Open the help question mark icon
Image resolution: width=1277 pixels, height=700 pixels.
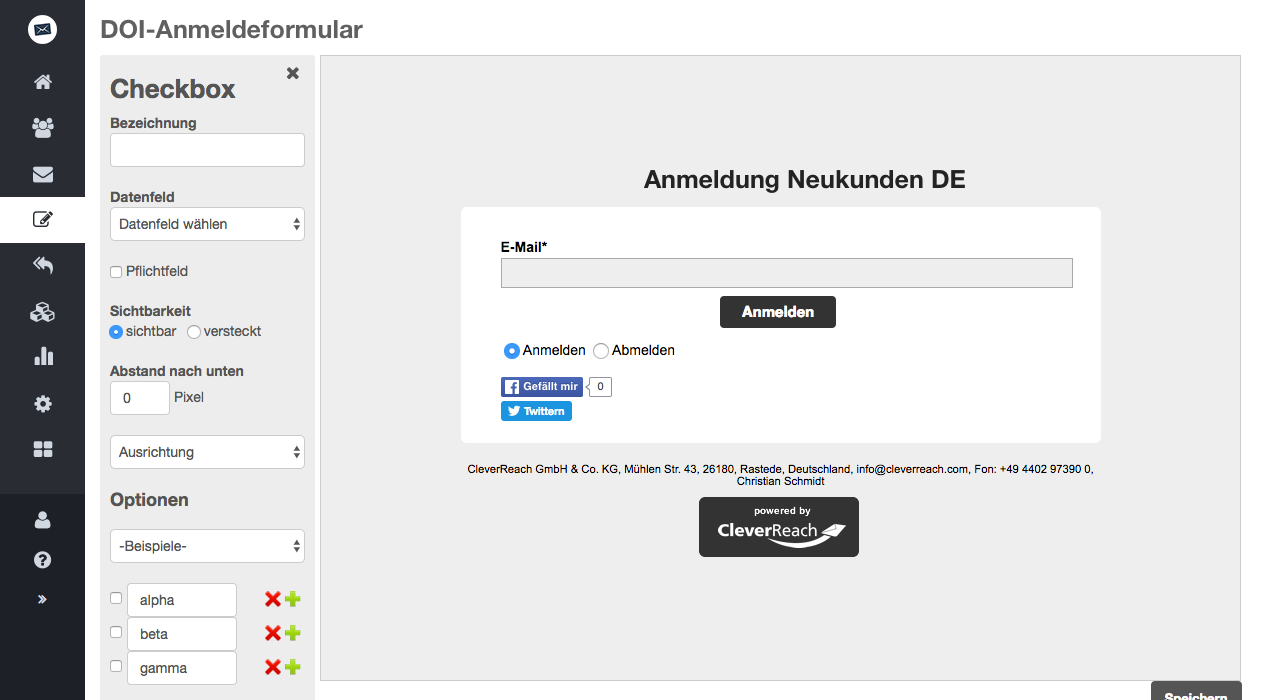pos(42,560)
